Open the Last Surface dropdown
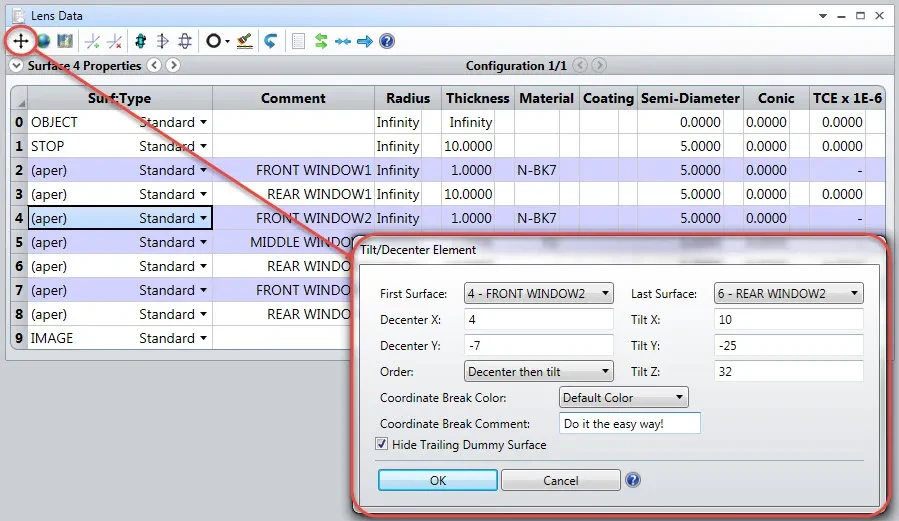The image size is (899, 521). [788, 293]
